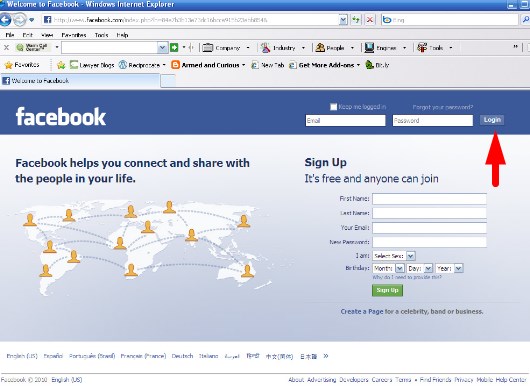Viewport: 530px width, 389px height.
Task: Open the birthday Day dropdown
Action: tap(419, 268)
